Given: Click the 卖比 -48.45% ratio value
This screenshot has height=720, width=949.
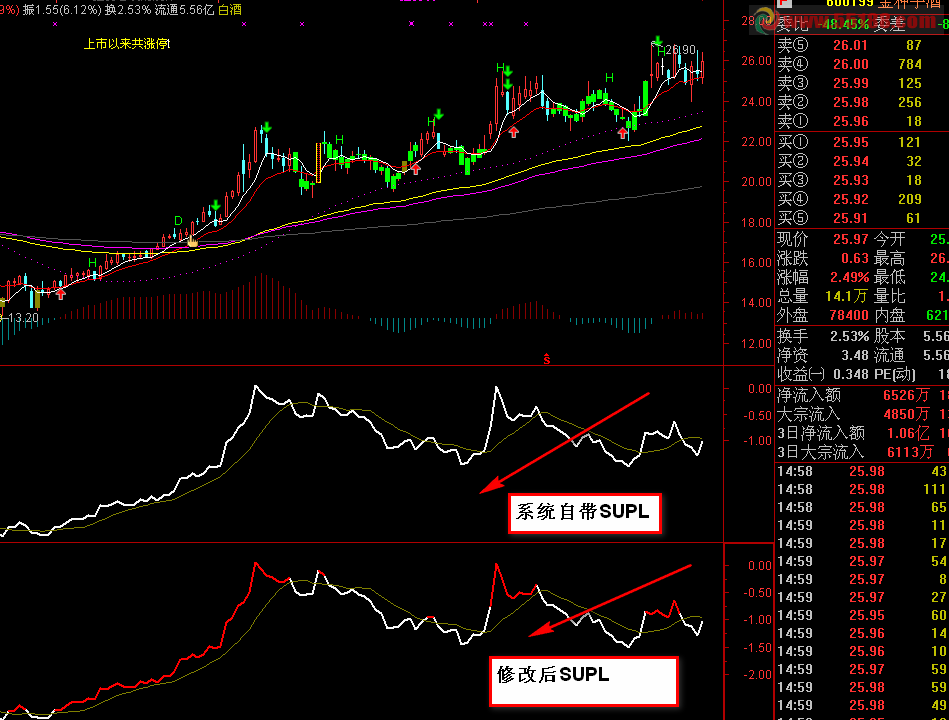Looking at the screenshot, I should point(845,24).
